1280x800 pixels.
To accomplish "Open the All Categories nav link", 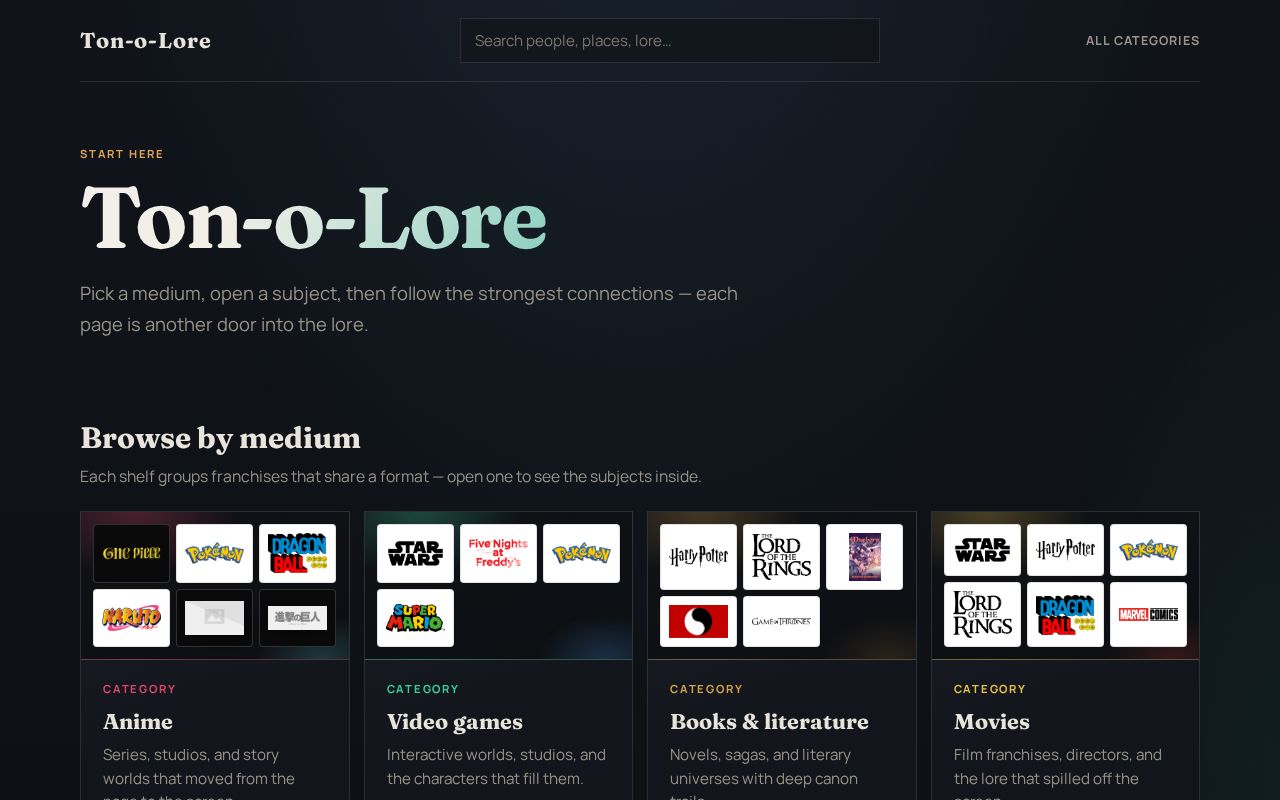I will [1142, 41].
